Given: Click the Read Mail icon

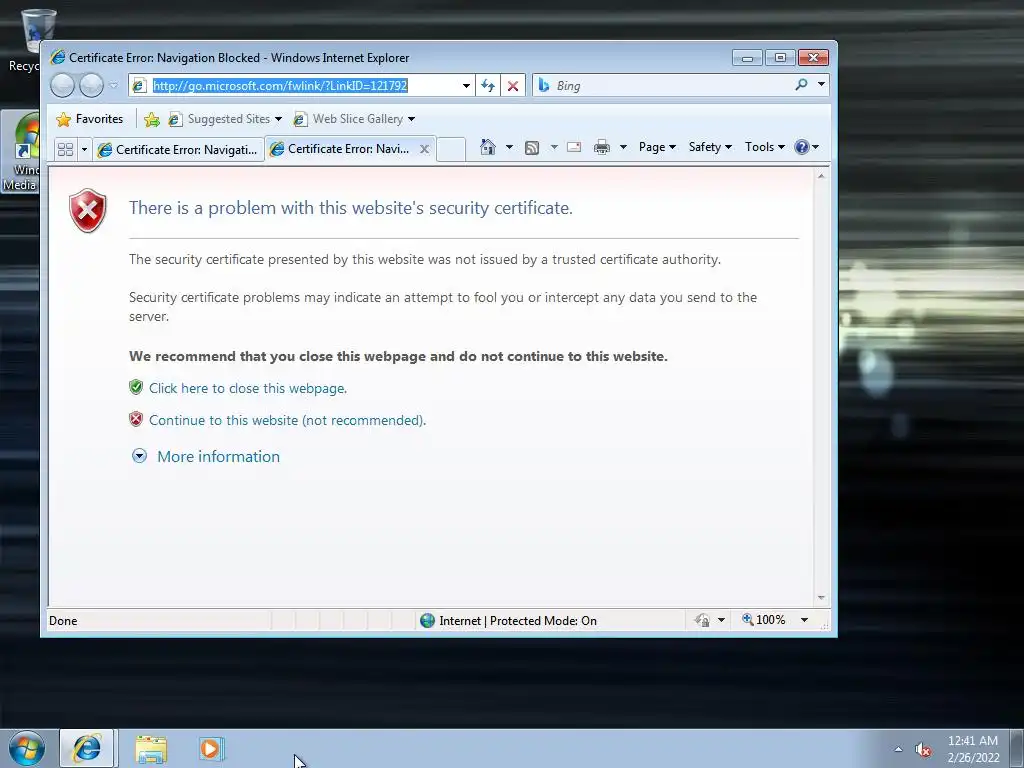Looking at the screenshot, I should click(x=574, y=147).
